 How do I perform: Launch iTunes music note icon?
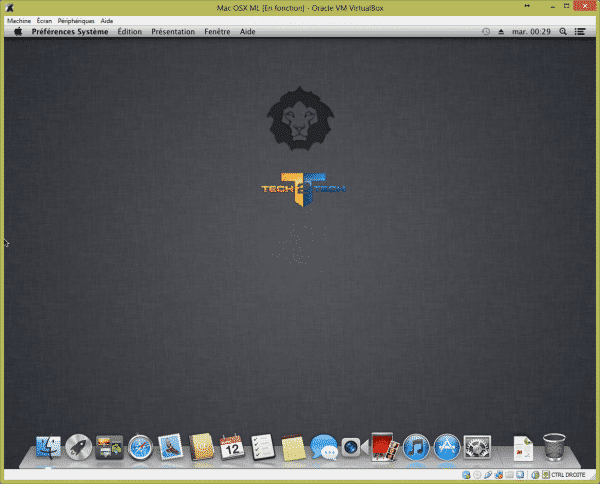[x=416, y=447]
